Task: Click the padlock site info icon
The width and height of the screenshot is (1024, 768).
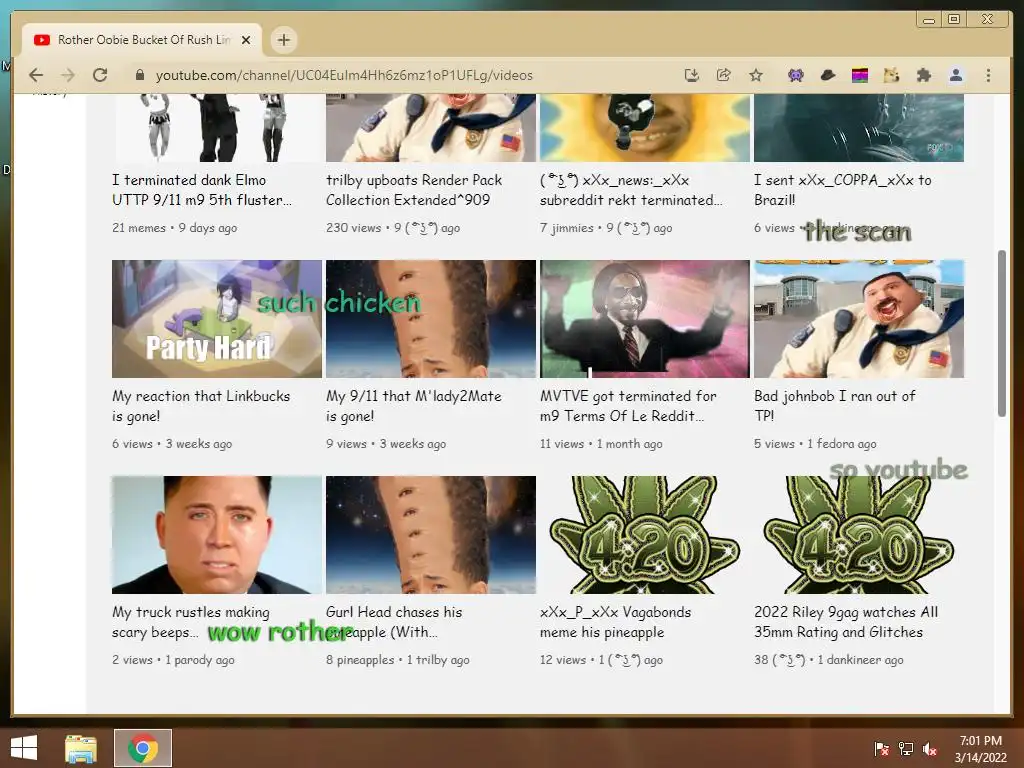Action: point(139,75)
